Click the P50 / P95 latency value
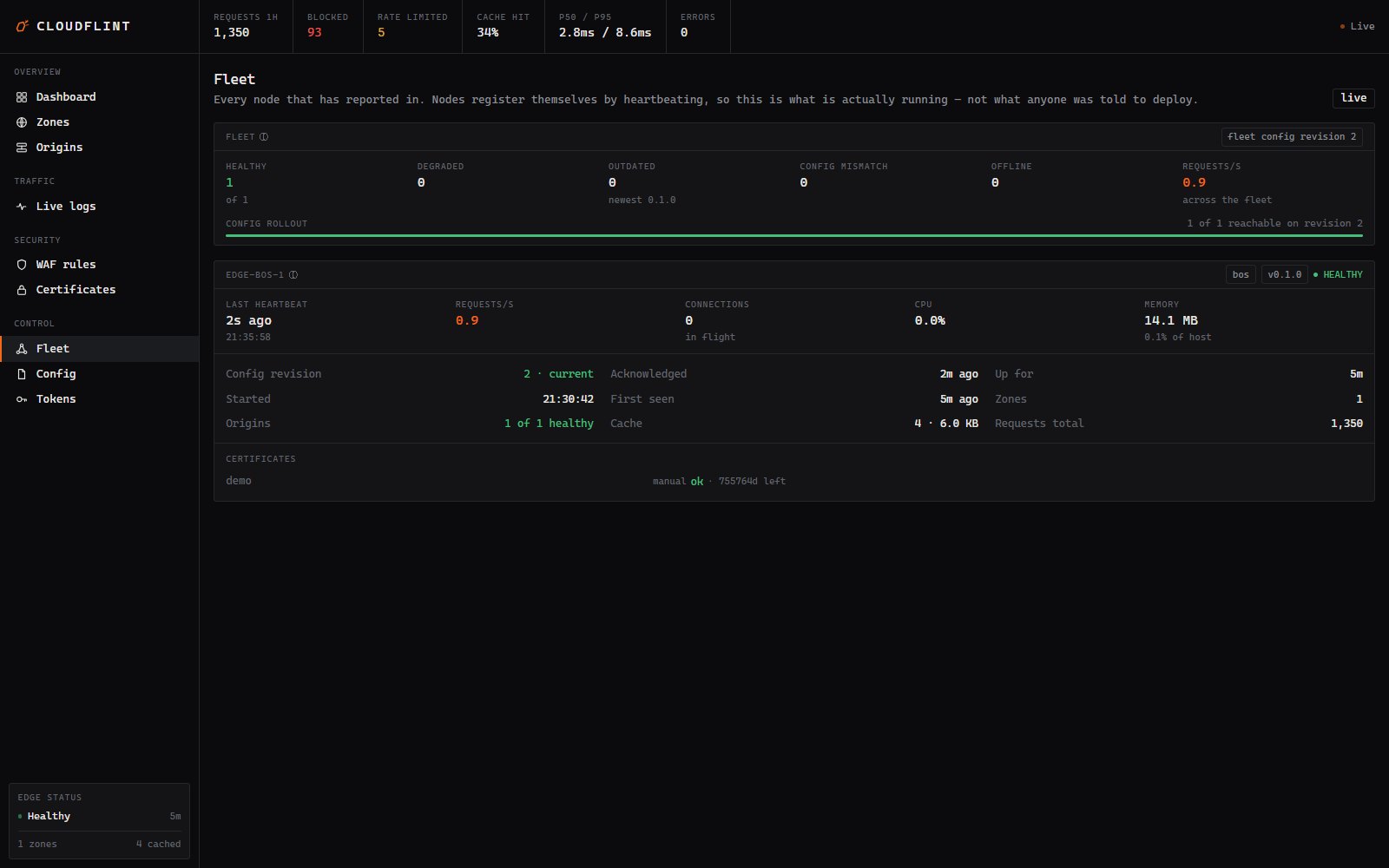 tap(605, 33)
